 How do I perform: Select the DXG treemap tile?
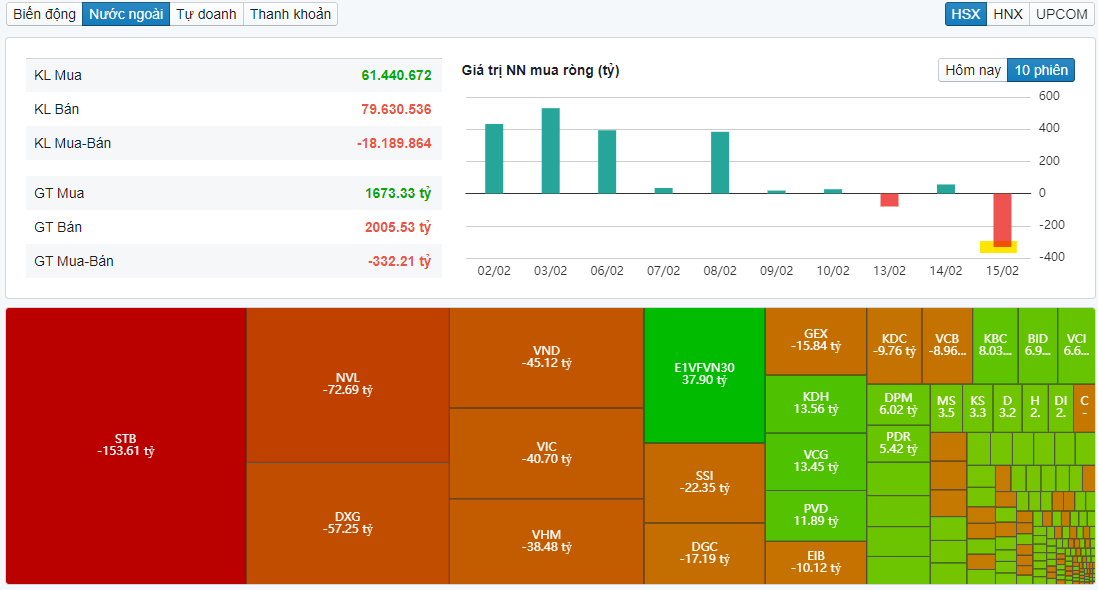click(347, 524)
